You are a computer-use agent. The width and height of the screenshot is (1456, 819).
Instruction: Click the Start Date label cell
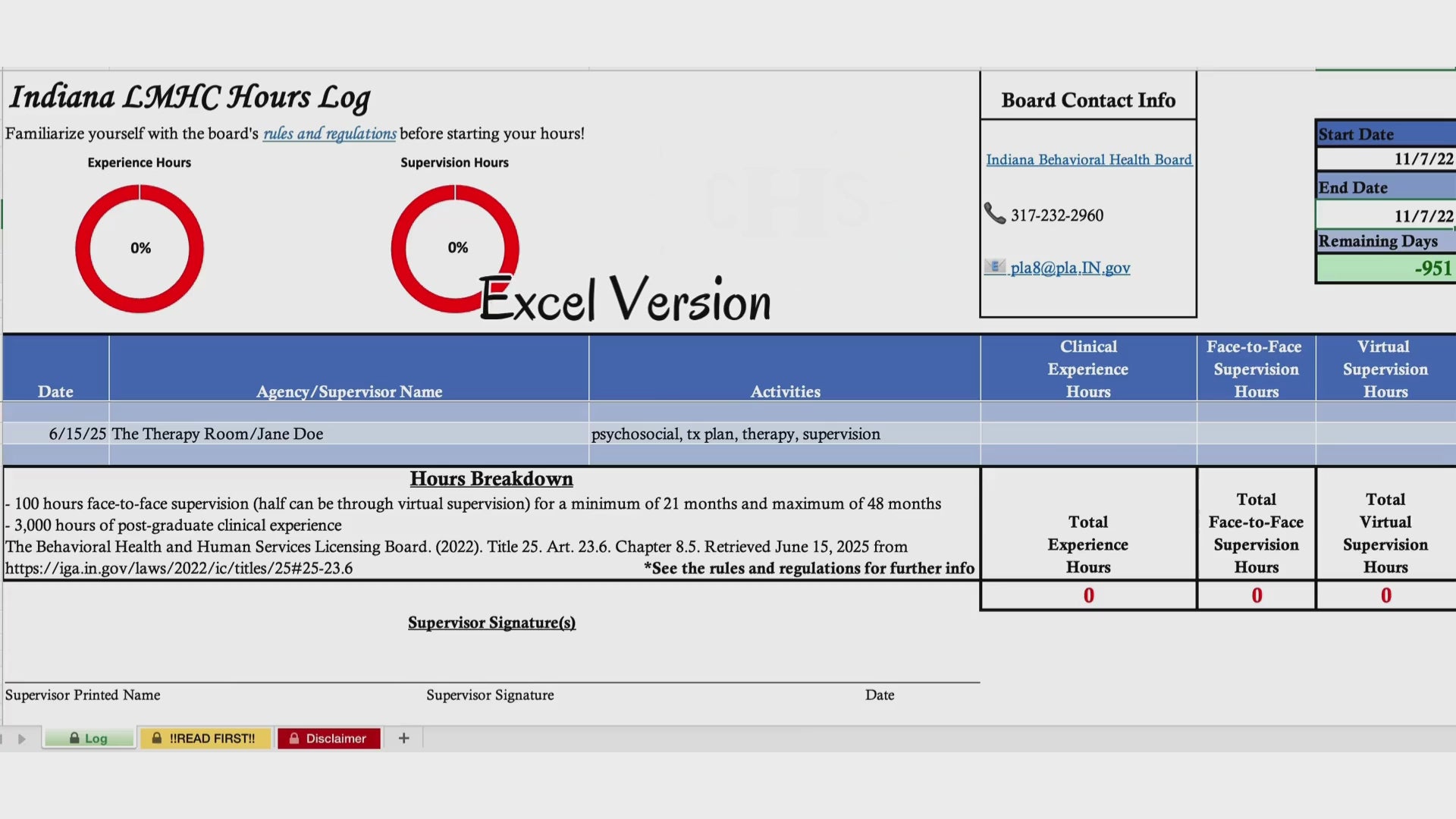1386,133
